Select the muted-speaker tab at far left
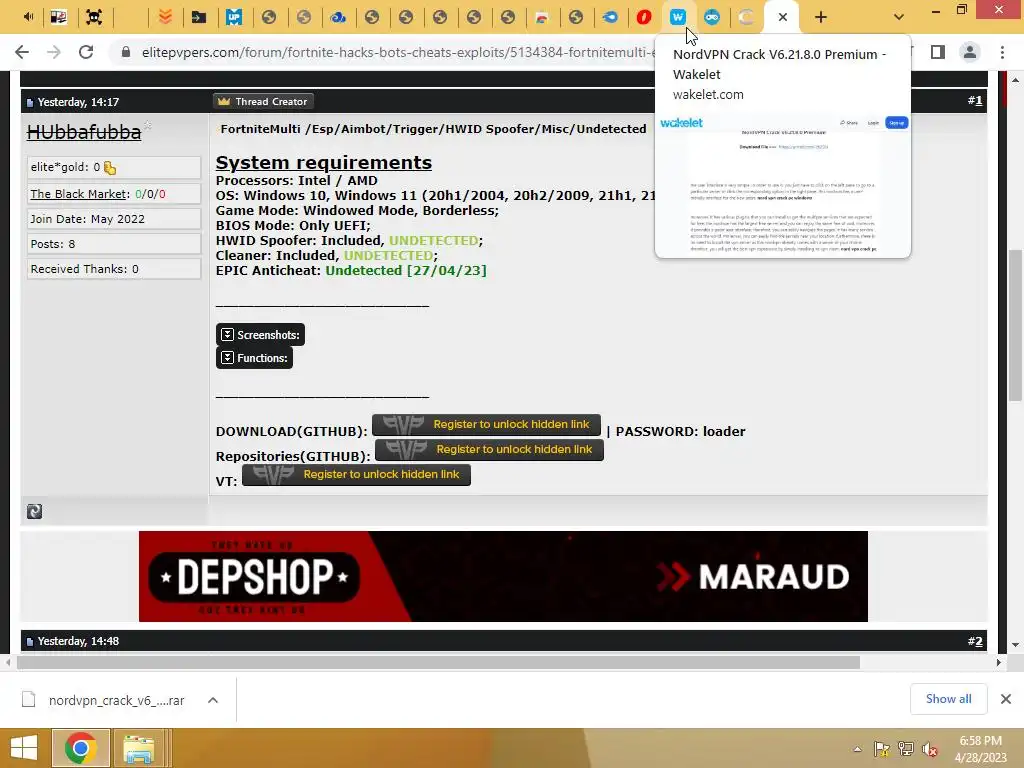The image size is (1024, 768). pyautogui.click(x=27, y=17)
